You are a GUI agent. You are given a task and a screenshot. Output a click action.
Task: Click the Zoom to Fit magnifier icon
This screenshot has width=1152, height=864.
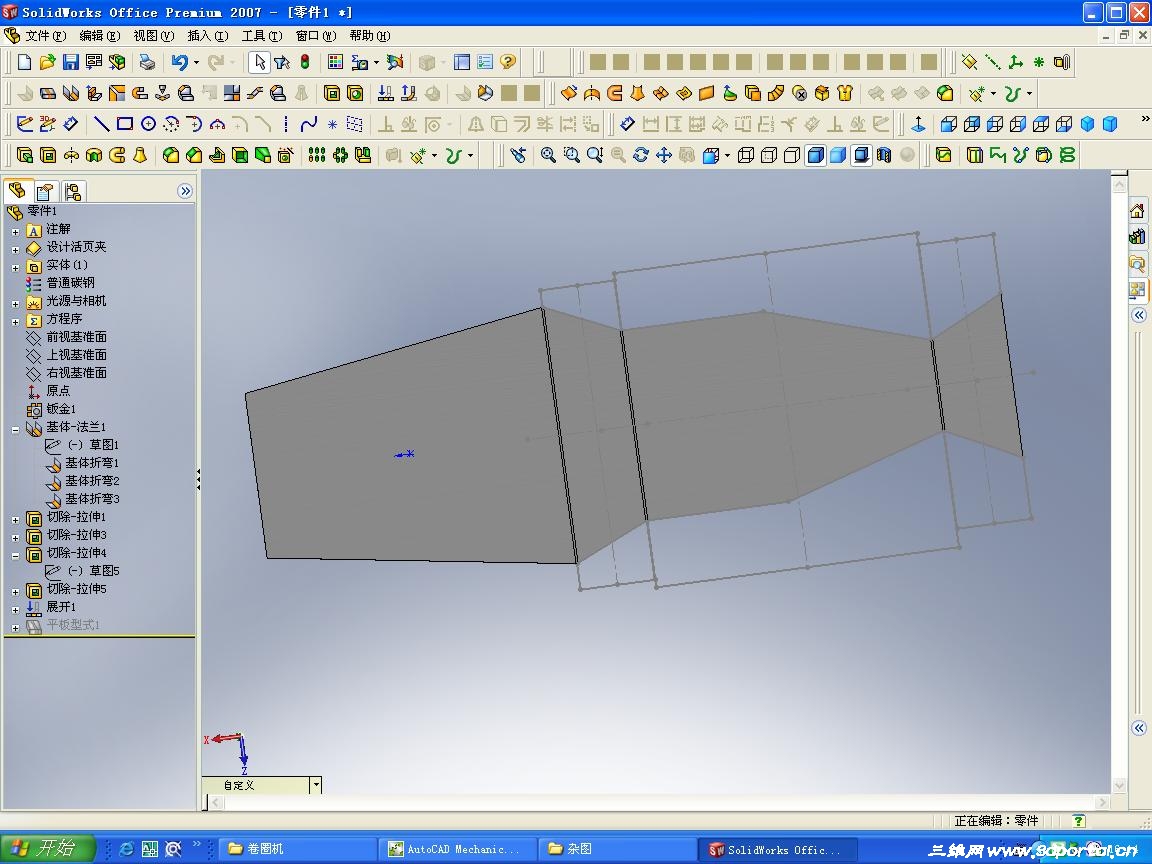point(548,155)
